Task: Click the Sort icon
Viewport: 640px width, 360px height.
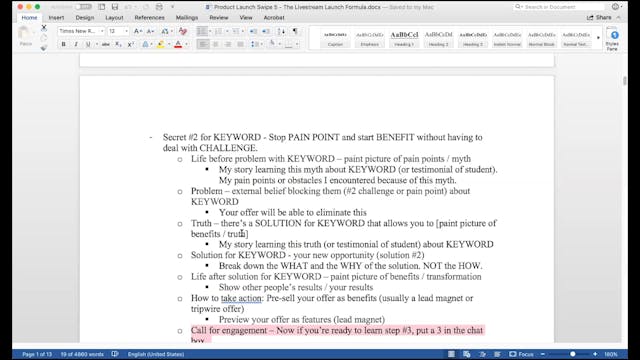Action: (x=281, y=31)
